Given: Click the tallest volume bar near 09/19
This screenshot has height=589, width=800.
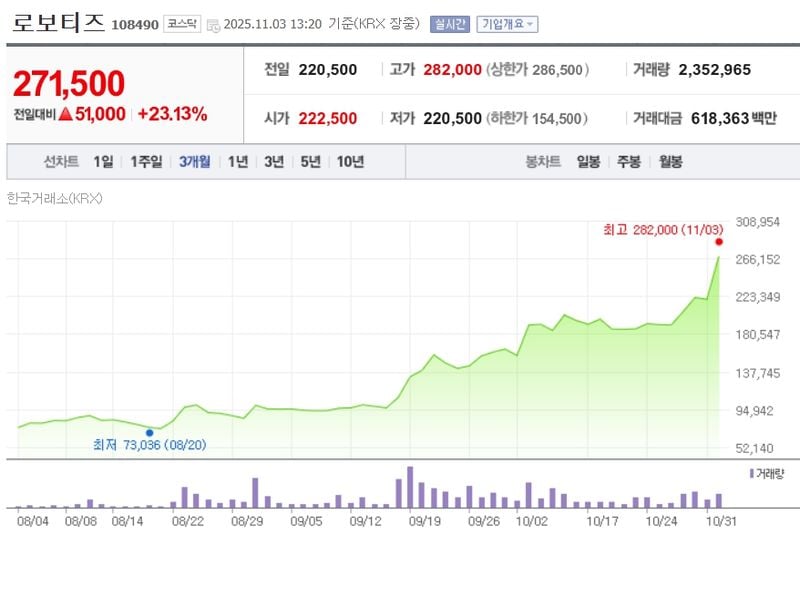Looking at the screenshot, I should [x=410, y=487].
